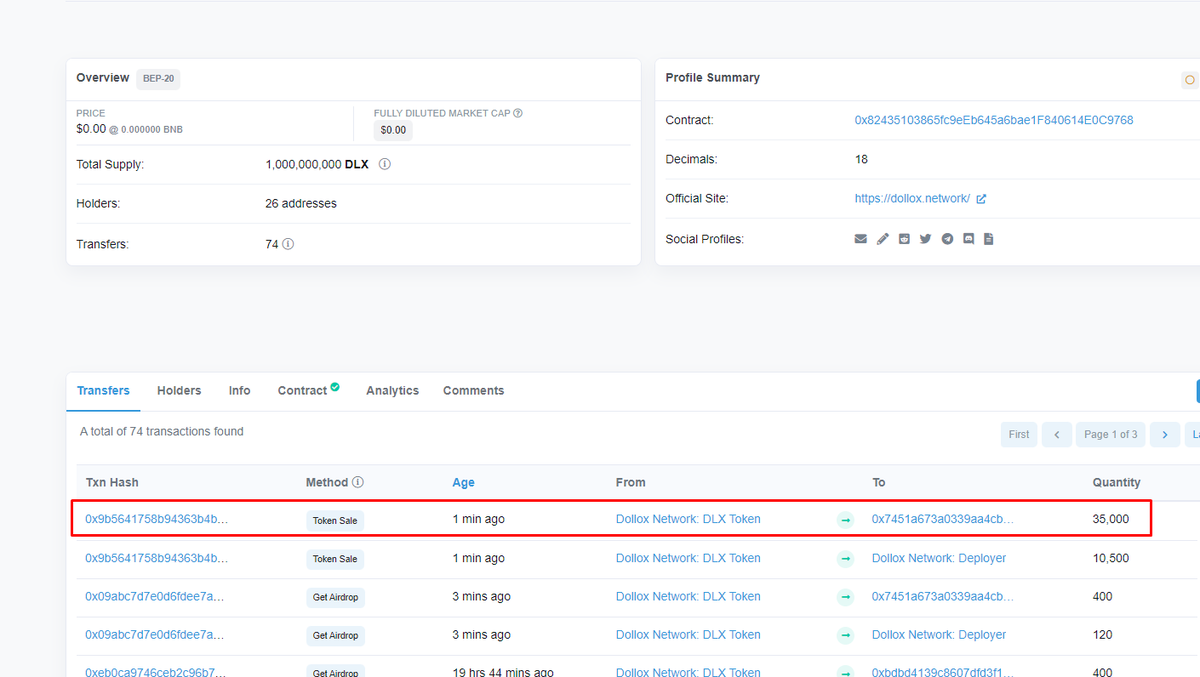This screenshot has width=1200, height=677.
Task: Open From address DLX Token in 35,000 row
Action: (688, 519)
